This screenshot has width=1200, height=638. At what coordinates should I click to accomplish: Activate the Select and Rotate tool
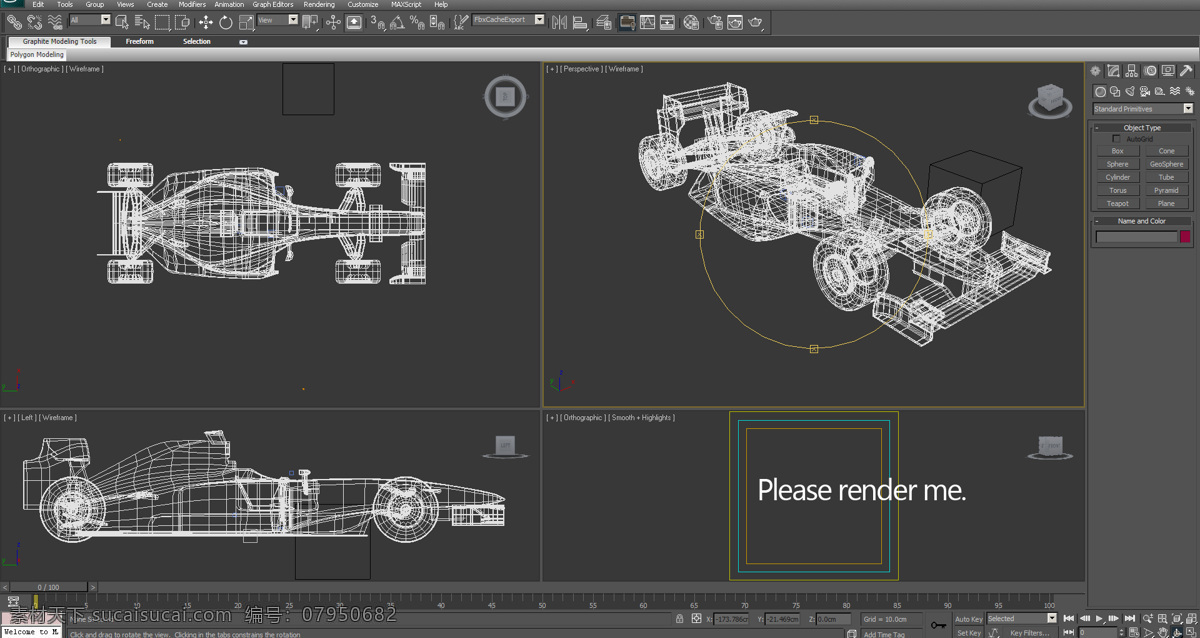tap(226, 21)
